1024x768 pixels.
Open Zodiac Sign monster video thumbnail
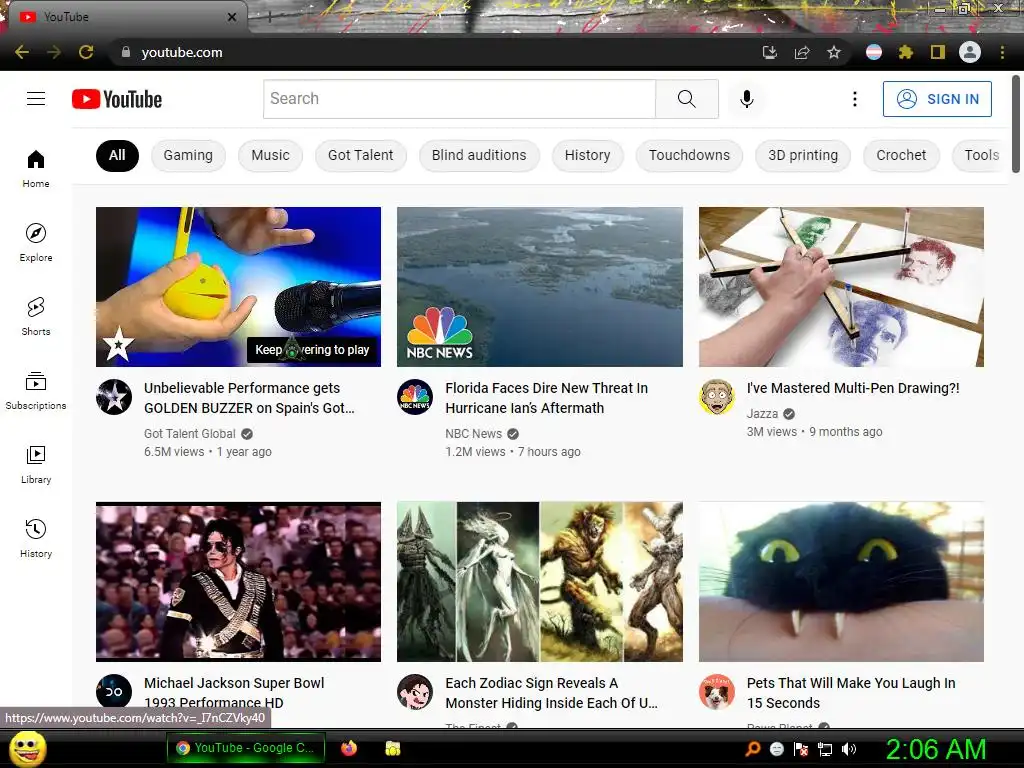tap(539, 581)
